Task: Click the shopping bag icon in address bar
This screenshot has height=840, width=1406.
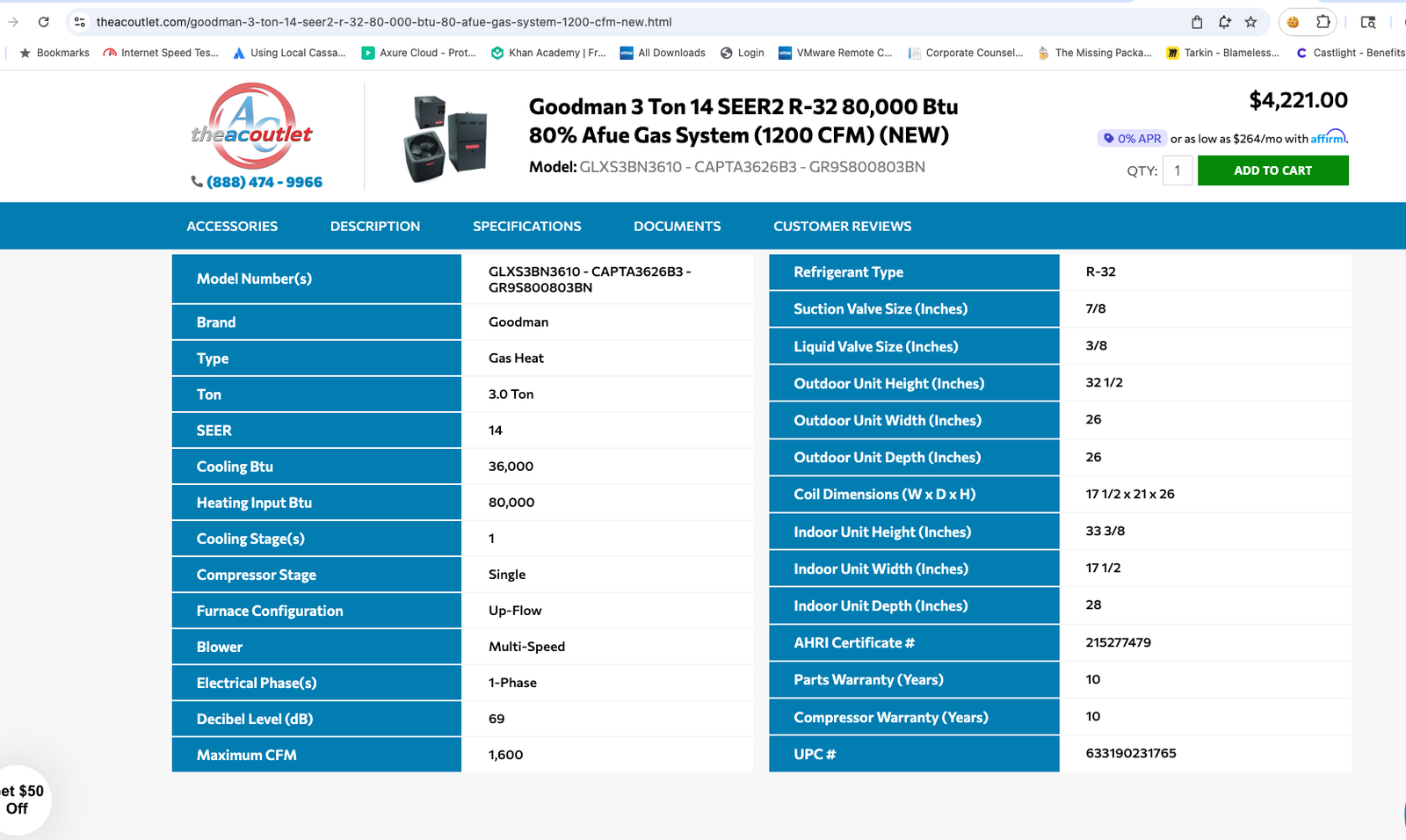Action: (1197, 22)
